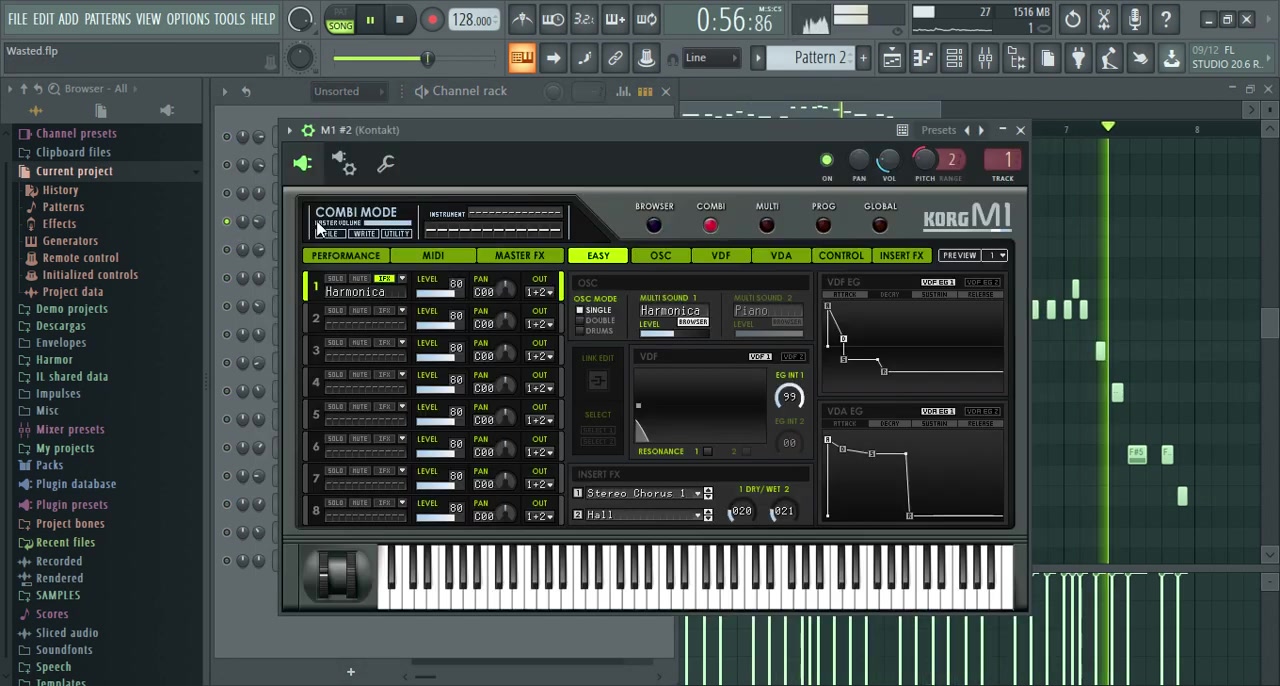
Task: Open the Playlist view from the toolbar
Action: [892, 58]
